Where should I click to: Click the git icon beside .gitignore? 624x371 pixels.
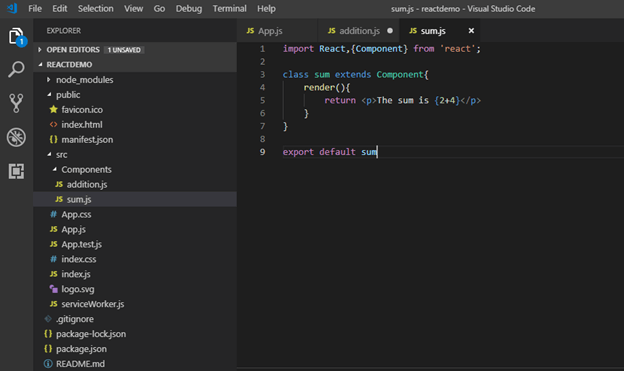pos(48,318)
